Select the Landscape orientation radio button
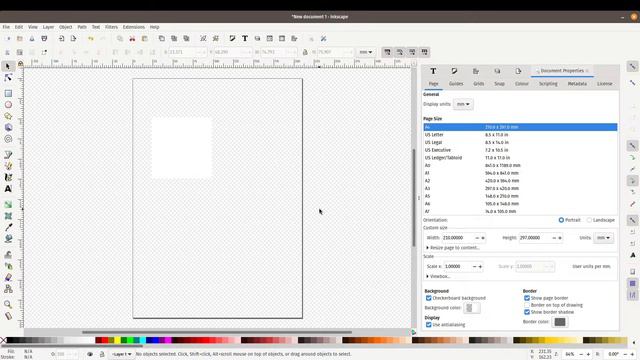Screen dimensions: 640x360 click(589, 220)
